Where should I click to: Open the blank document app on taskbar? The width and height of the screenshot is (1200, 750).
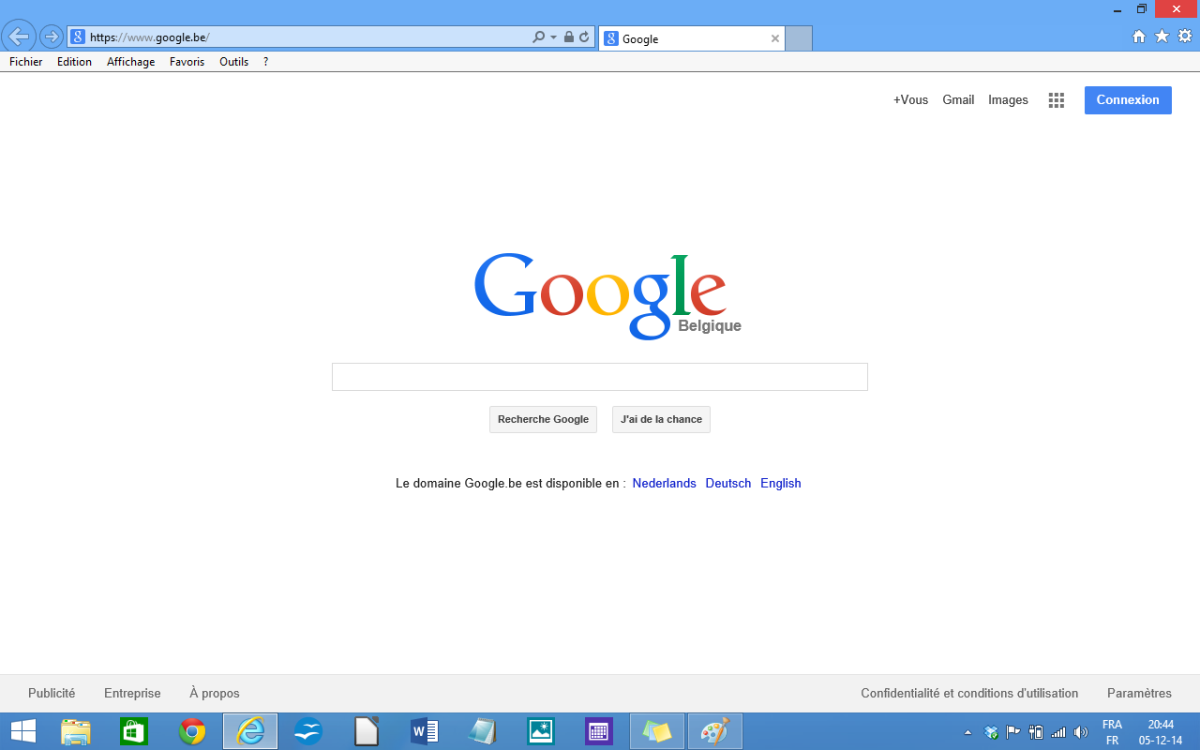pyautogui.click(x=366, y=732)
